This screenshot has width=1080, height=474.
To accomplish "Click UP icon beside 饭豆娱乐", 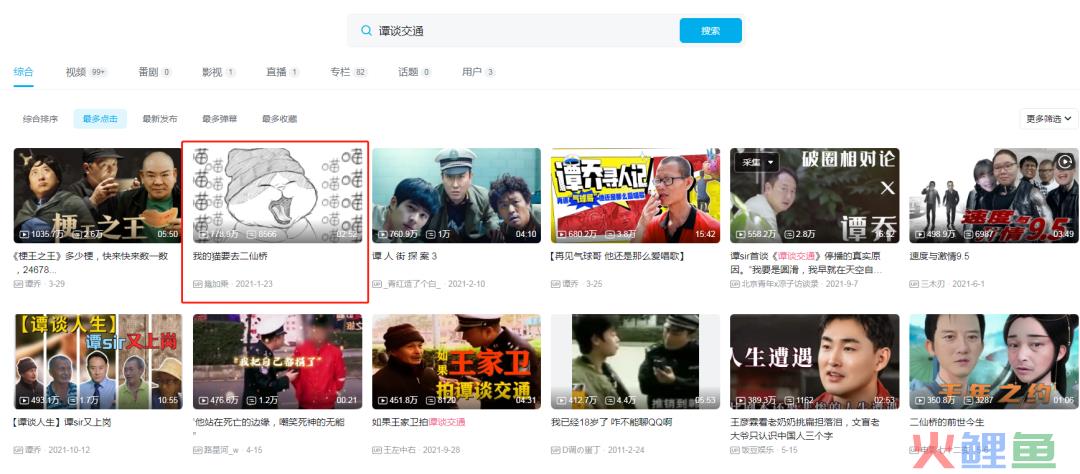I will [x=735, y=450].
